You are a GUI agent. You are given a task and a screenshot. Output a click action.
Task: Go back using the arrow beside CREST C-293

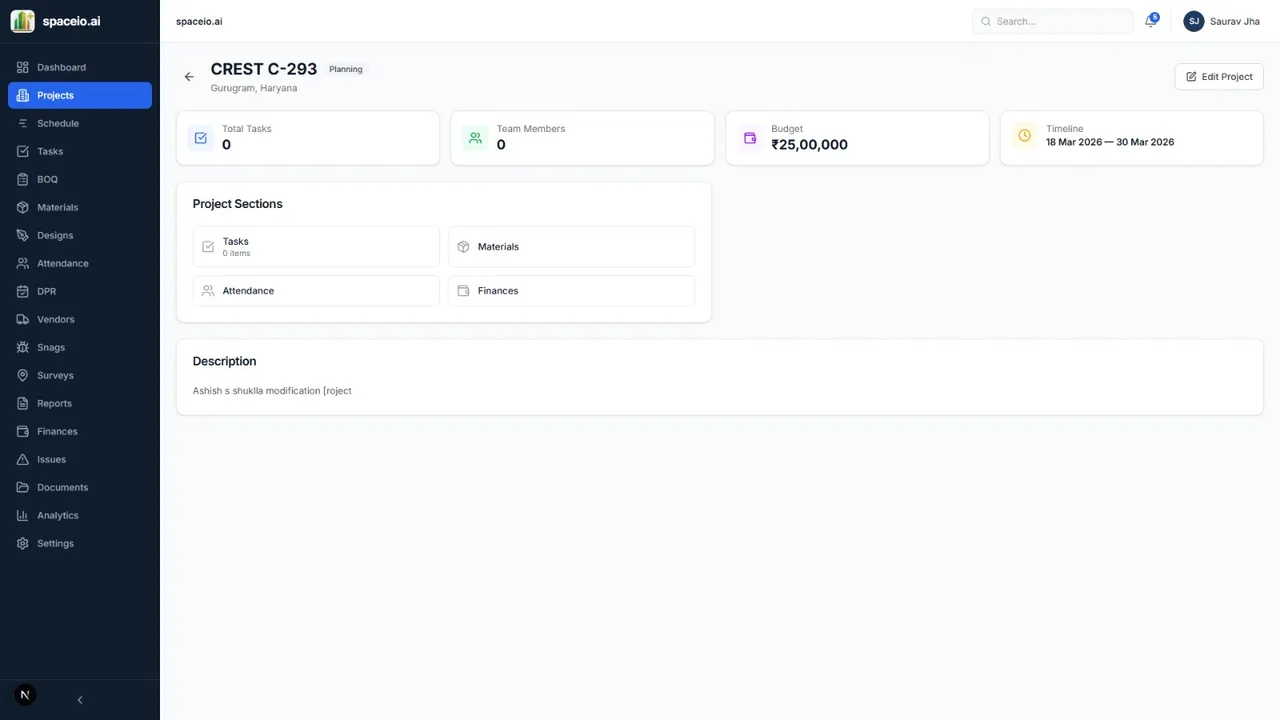[189, 77]
